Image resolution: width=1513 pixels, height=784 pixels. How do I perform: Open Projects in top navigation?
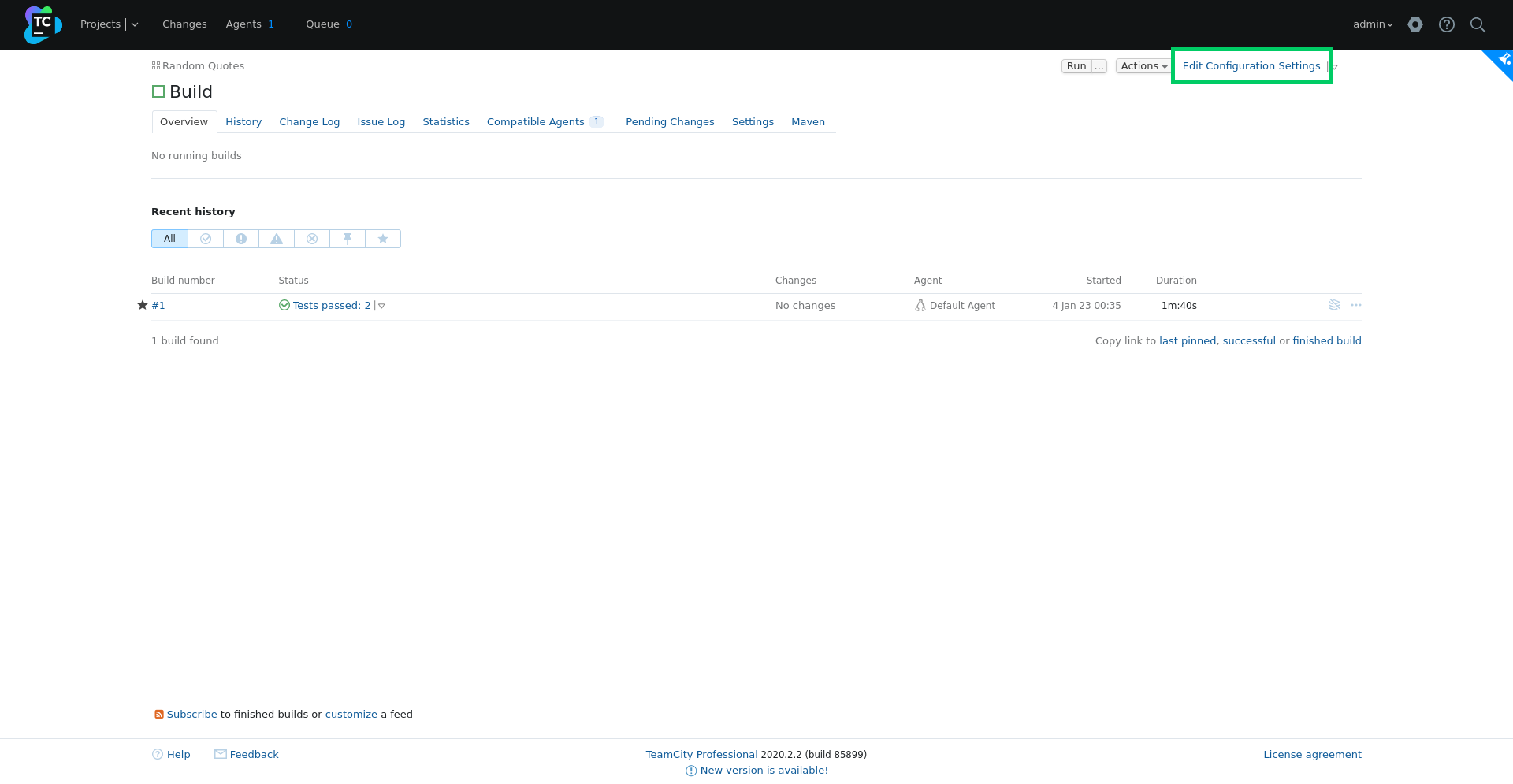click(x=100, y=24)
